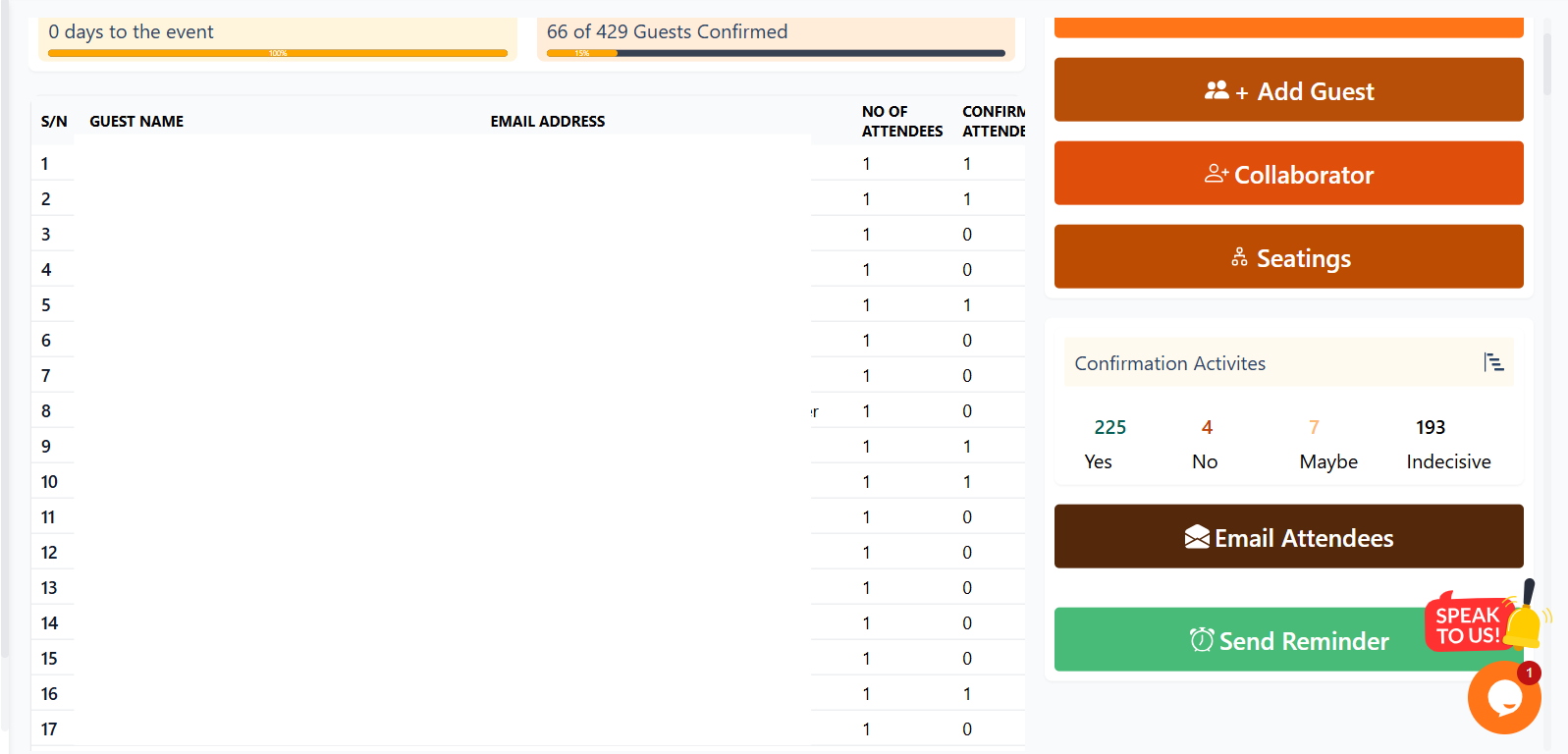The width and height of the screenshot is (1568, 754).
Task: Open the Collaborator option
Action: pyautogui.click(x=1288, y=173)
